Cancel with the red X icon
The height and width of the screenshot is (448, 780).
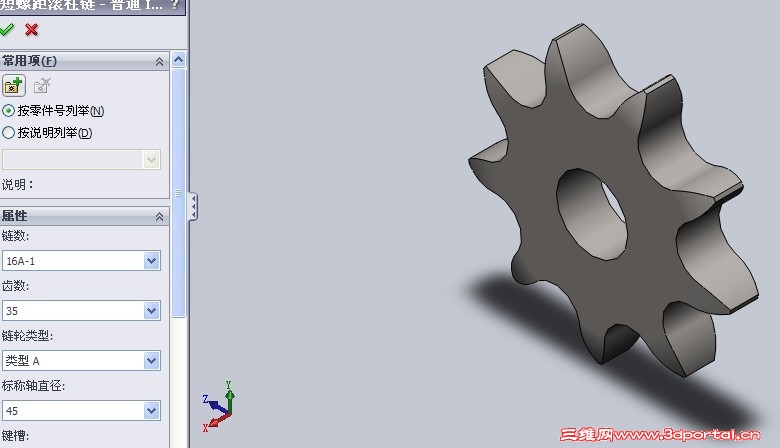point(31,30)
